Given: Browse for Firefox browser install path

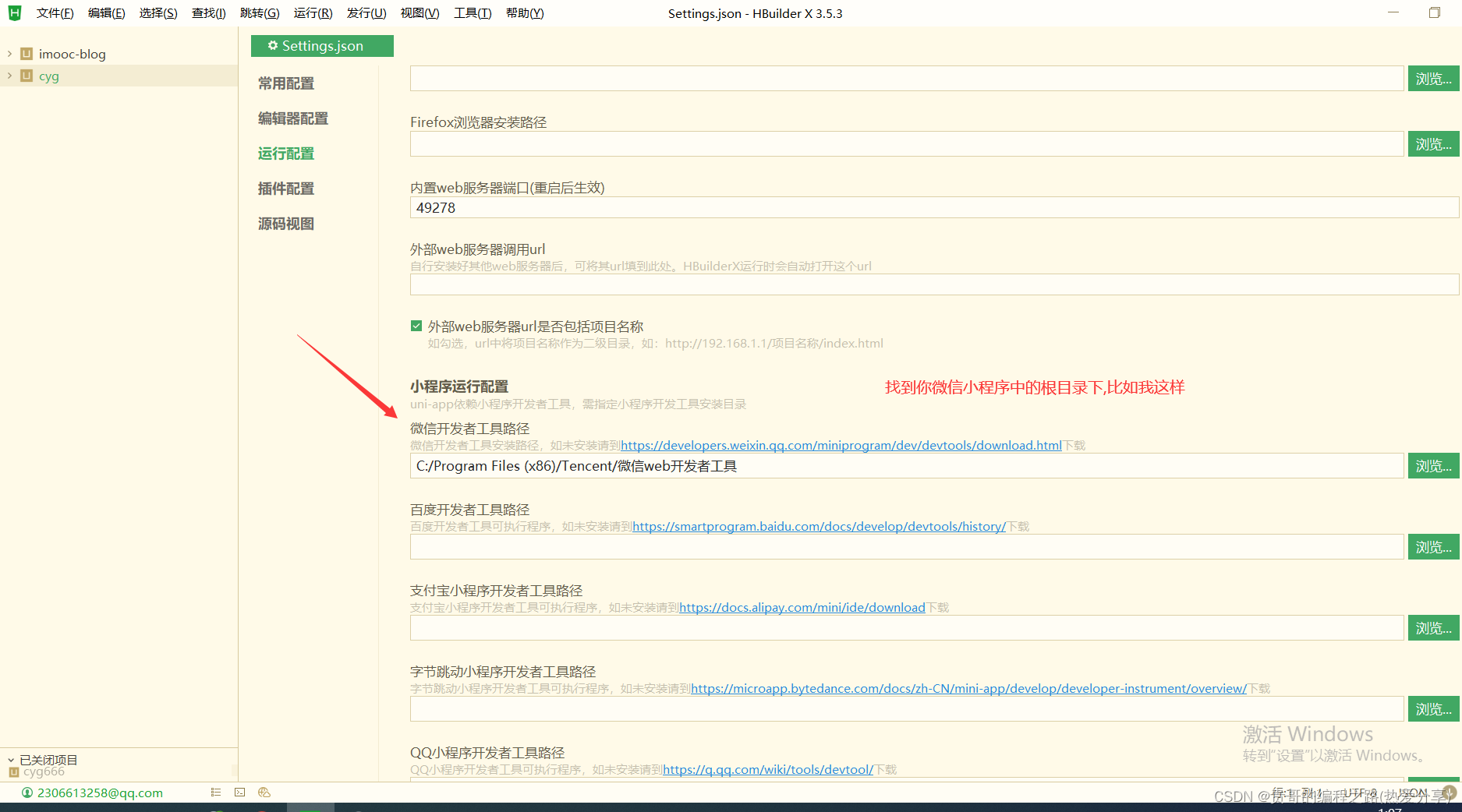Looking at the screenshot, I should click(1433, 144).
